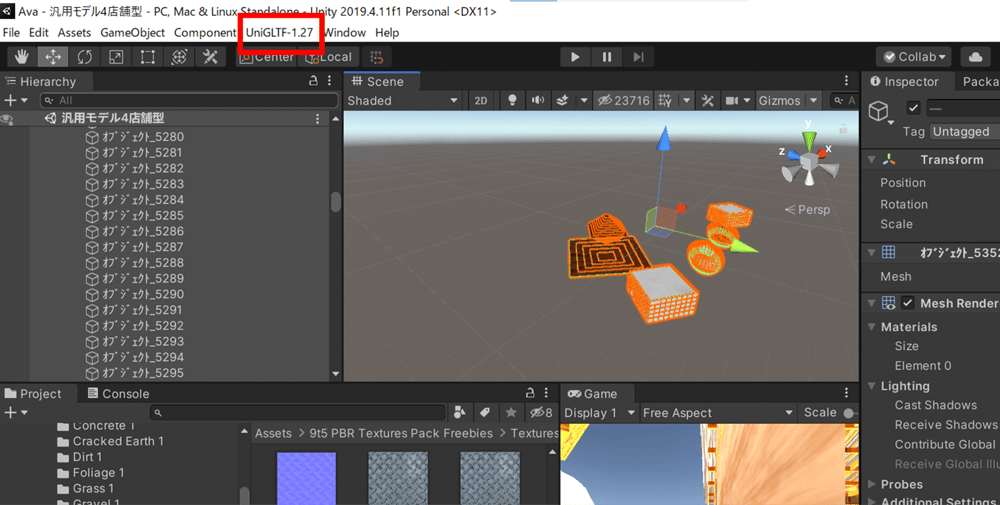Toggle visibility of 汎用モデル4店舗型 scene
1000x505 pixels.
point(7,119)
